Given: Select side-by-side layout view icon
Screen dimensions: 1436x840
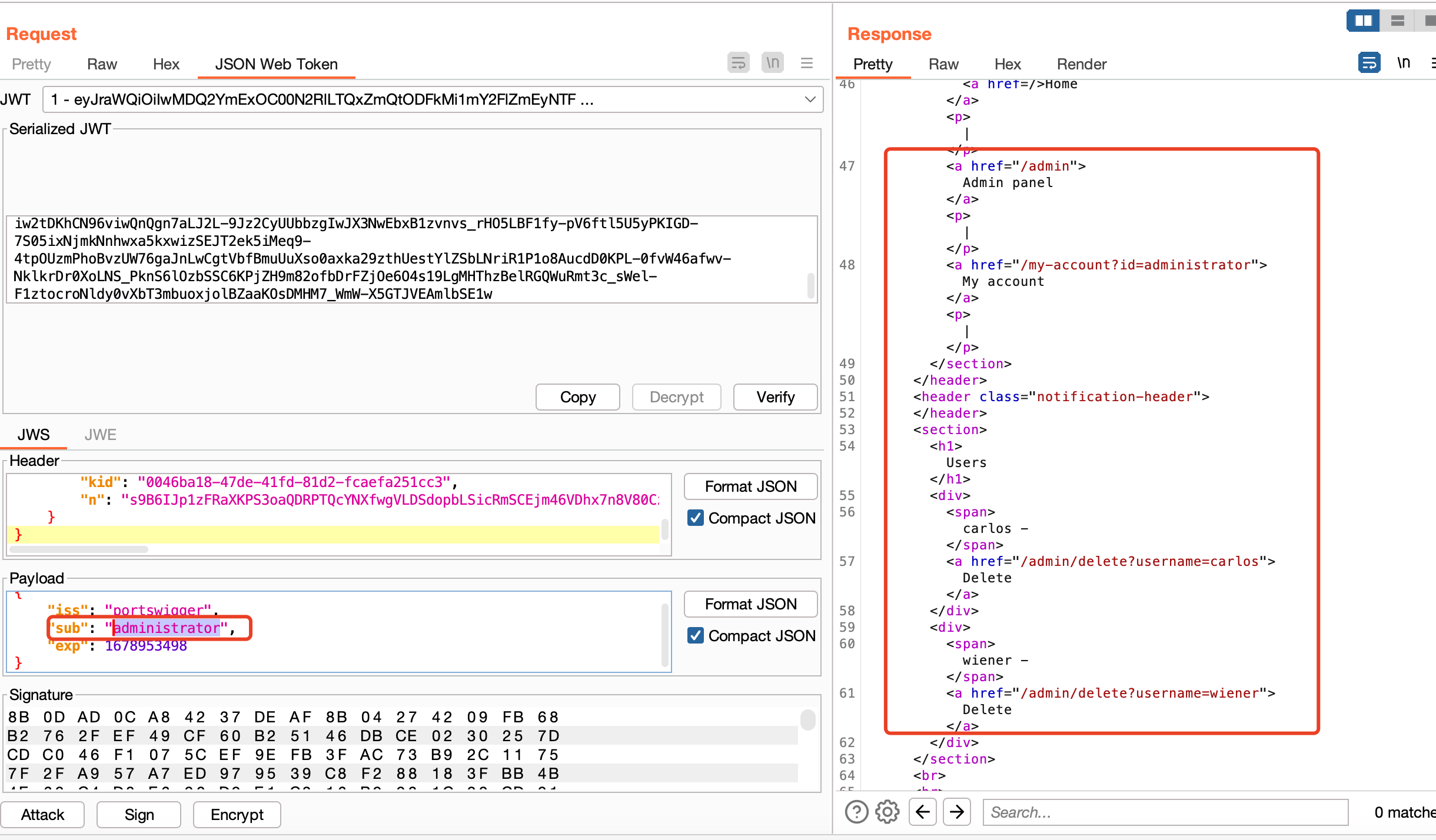Looking at the screenshot, I should [1362, 21].
